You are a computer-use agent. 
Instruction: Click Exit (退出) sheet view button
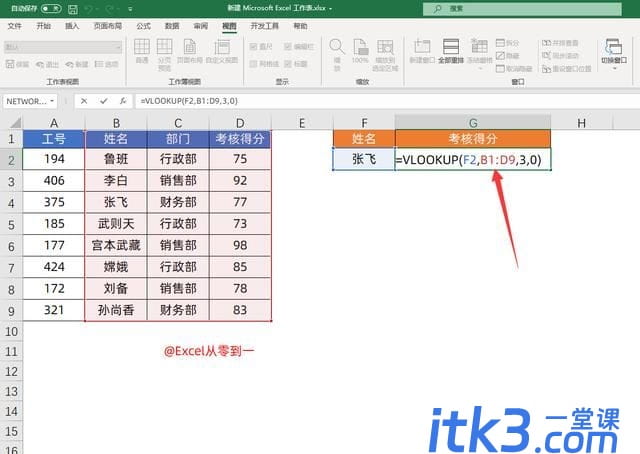(x=47, y=64)
